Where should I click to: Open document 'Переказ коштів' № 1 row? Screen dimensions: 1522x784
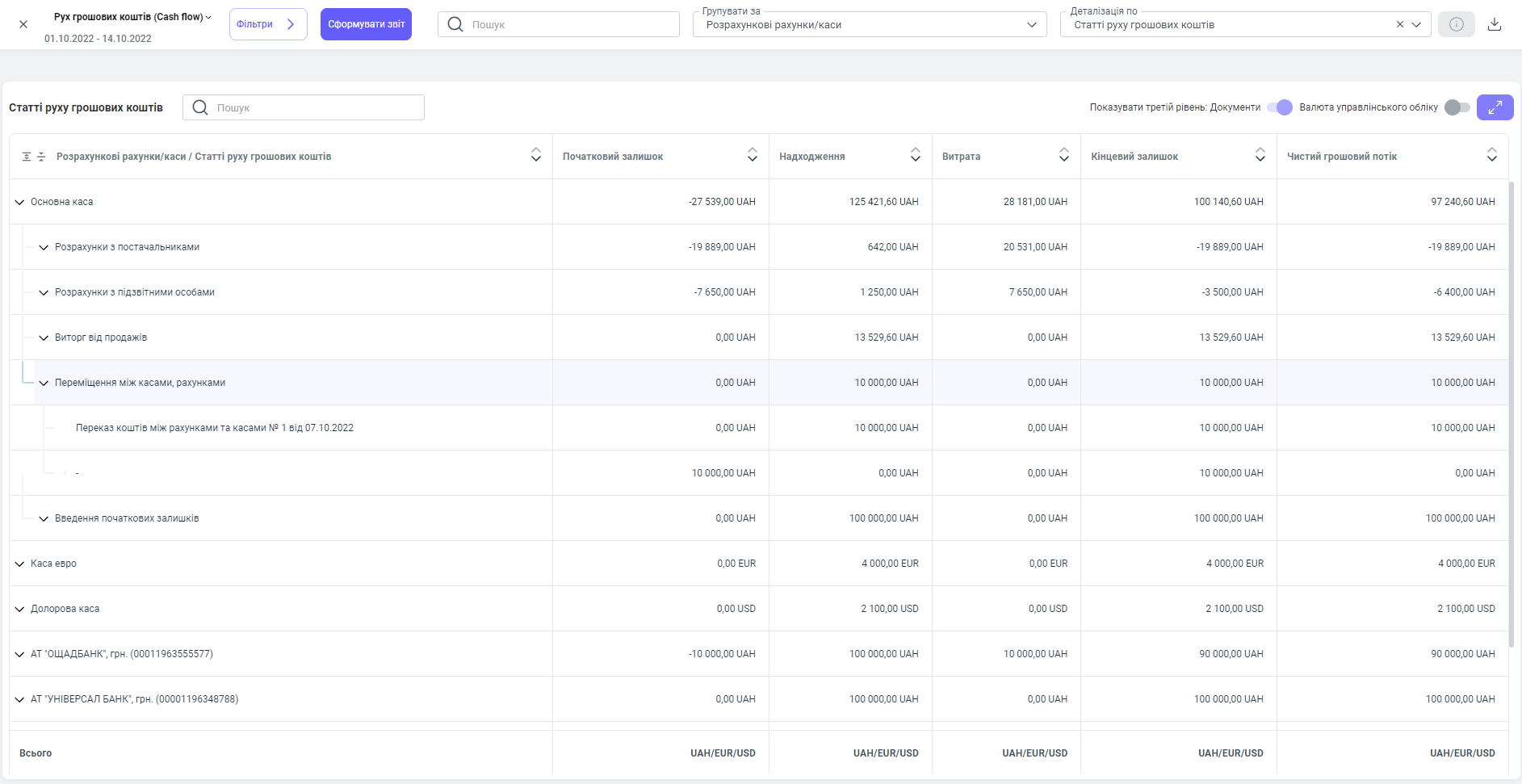[x=214, y=428]
